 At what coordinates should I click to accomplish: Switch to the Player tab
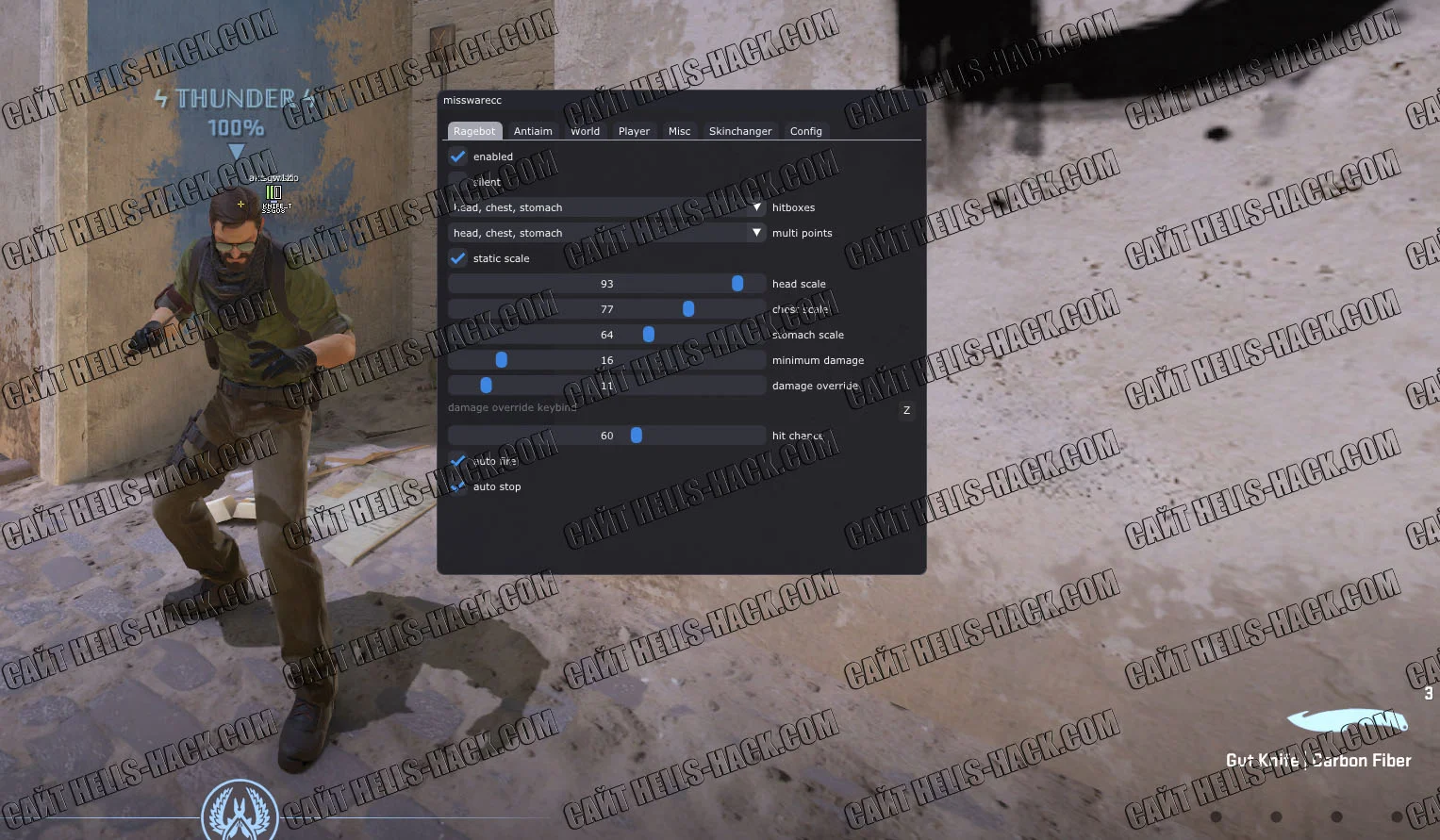coord(634,131)
